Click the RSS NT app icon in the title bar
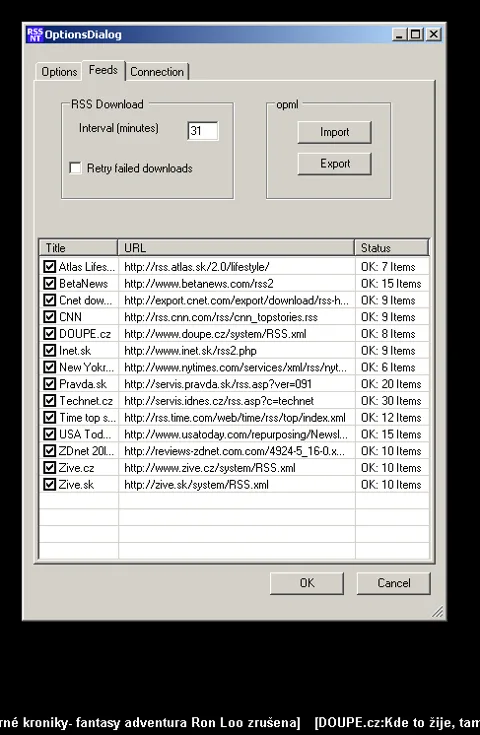This screenshot has width=480, height=735. 35,35
